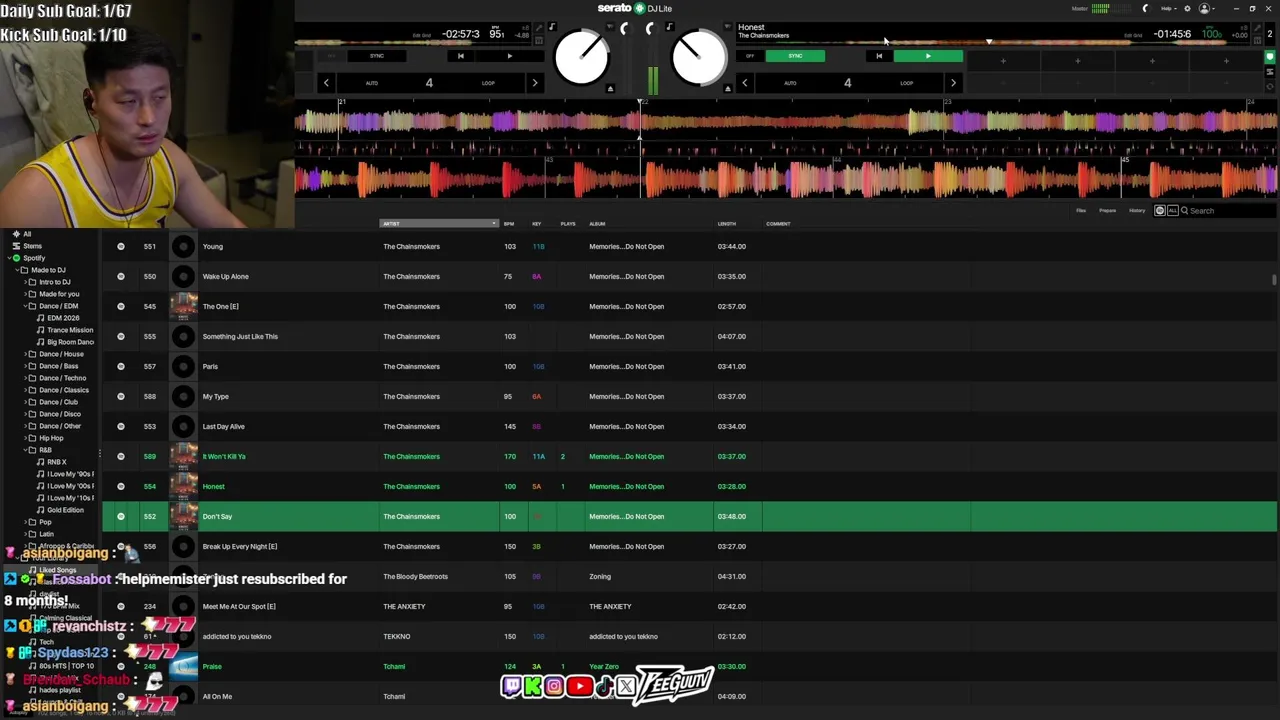Open the Help menu
This screenshot has width=1280, height=720.
click(1168, 8)
